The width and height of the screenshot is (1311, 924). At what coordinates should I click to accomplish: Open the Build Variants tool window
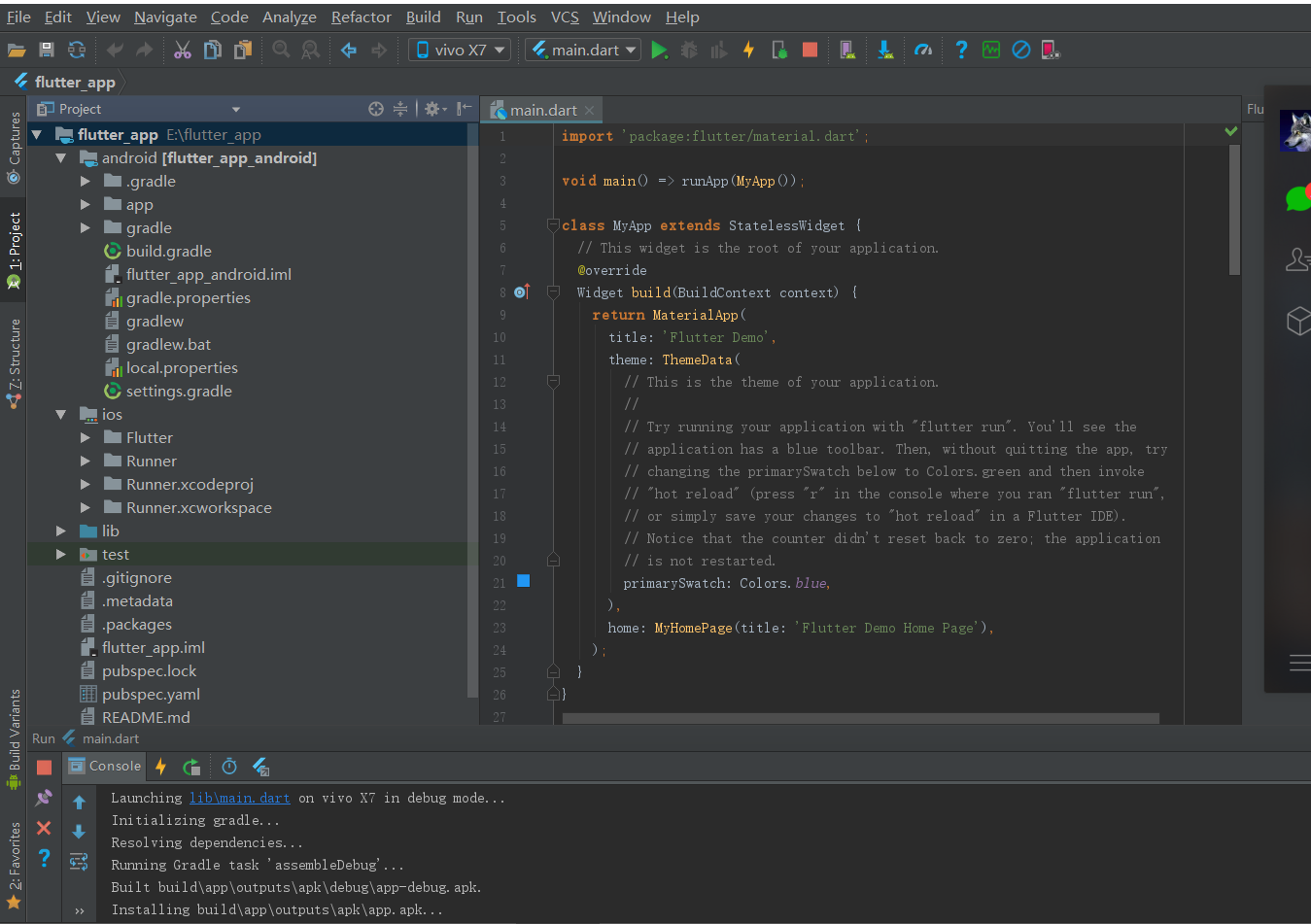click(x=14, y=739)
